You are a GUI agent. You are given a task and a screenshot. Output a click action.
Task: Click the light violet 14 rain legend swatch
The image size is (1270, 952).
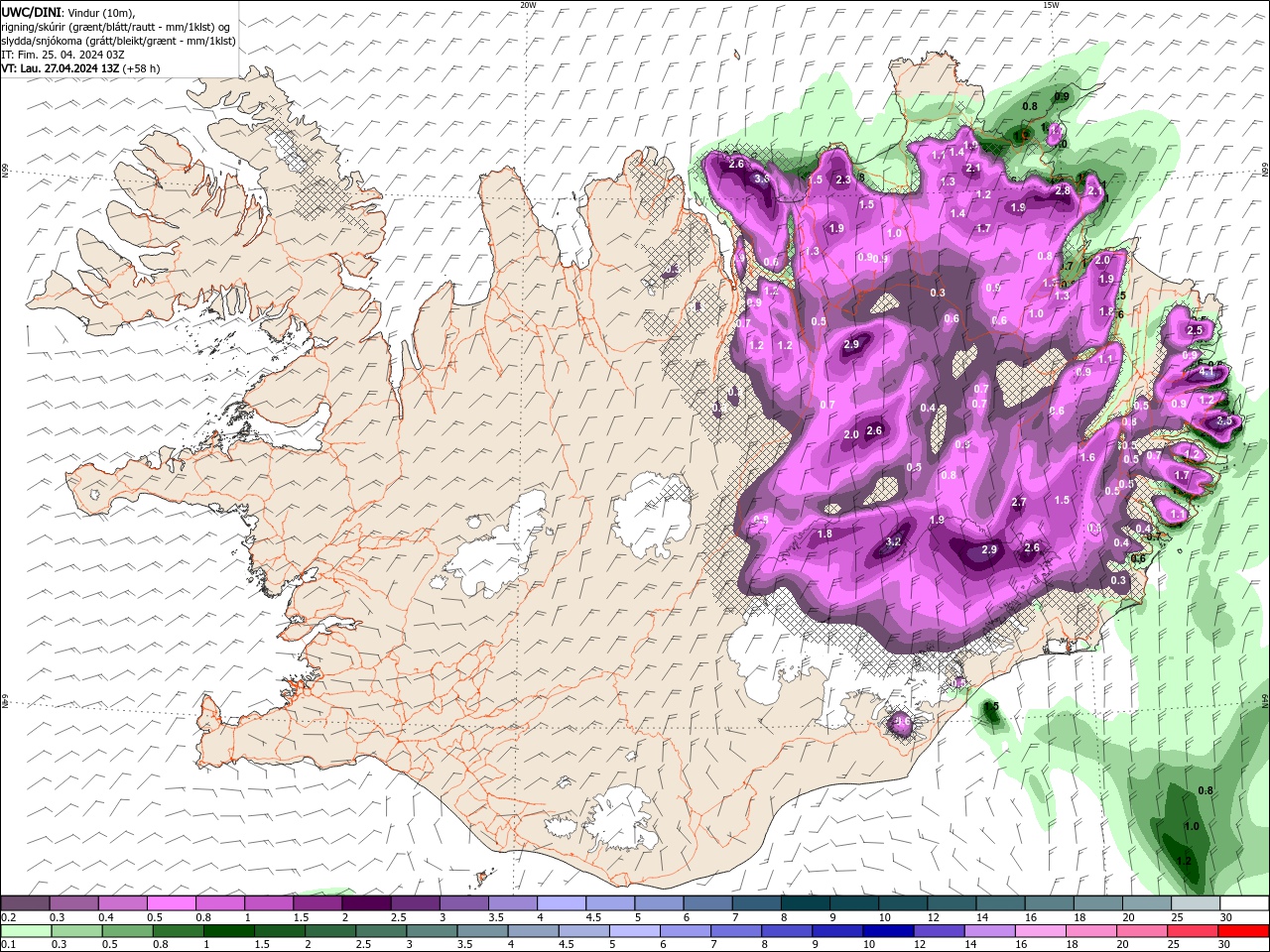[990, 931]
